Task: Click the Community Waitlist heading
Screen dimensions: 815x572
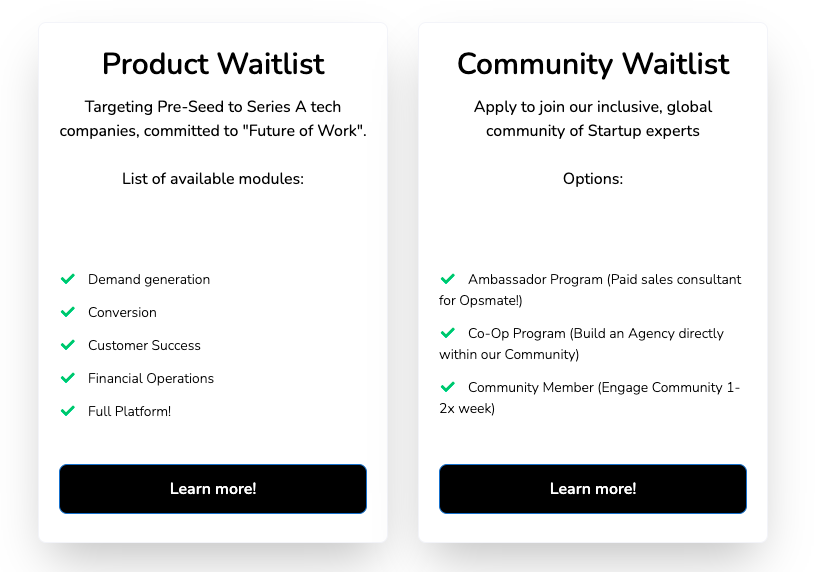Action: 593,64
